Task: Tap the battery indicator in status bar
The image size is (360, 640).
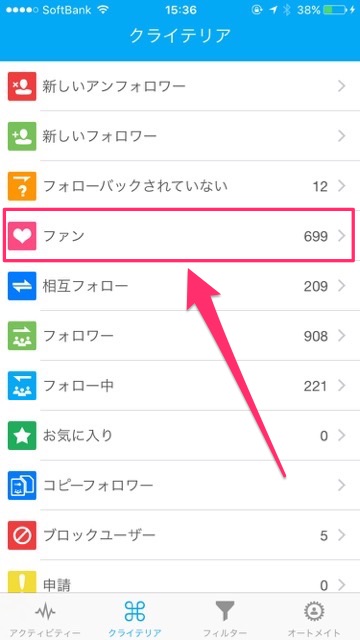Action: pos(336,11)
